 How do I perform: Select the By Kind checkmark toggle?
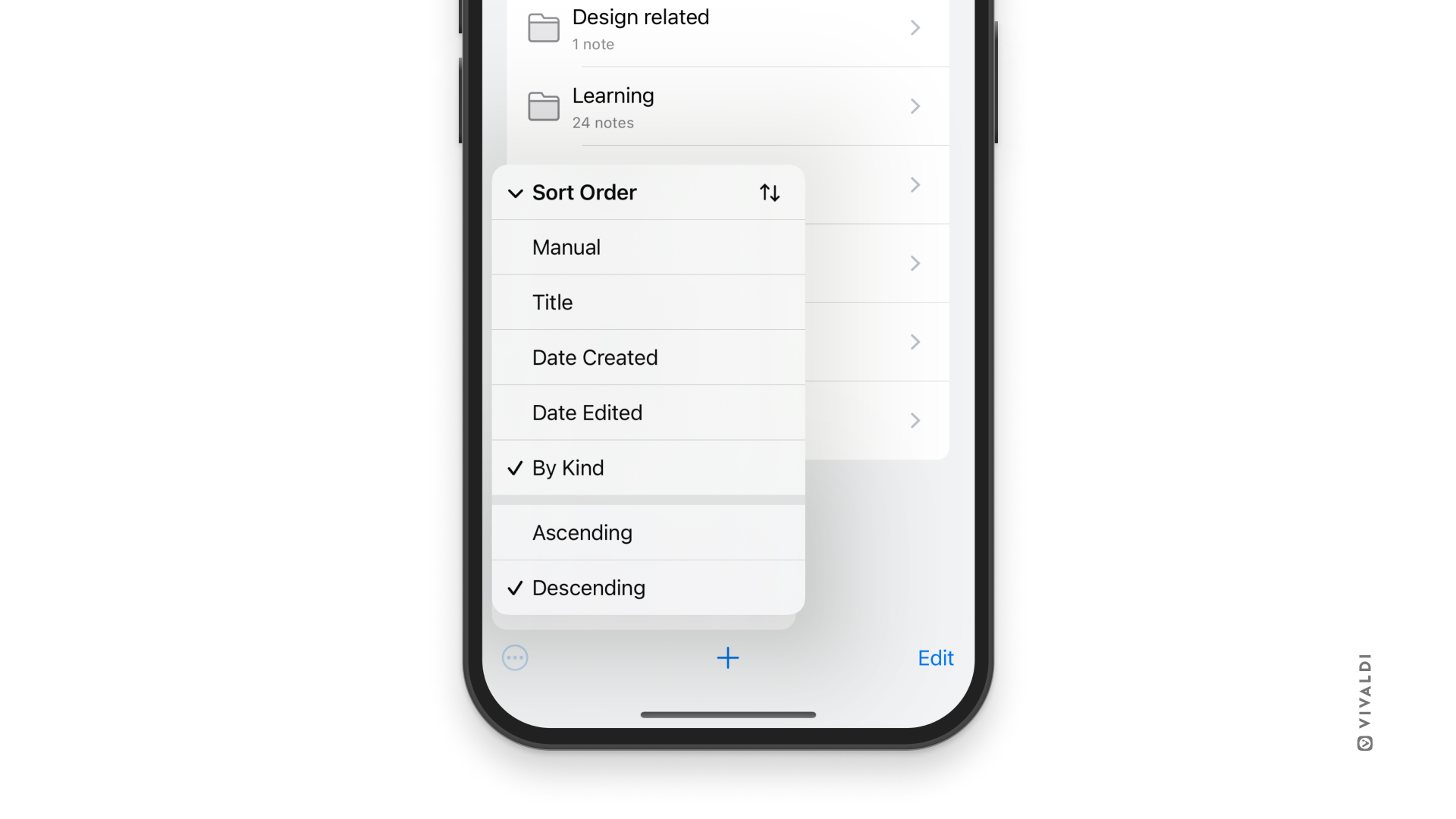(x=515, y=467)
